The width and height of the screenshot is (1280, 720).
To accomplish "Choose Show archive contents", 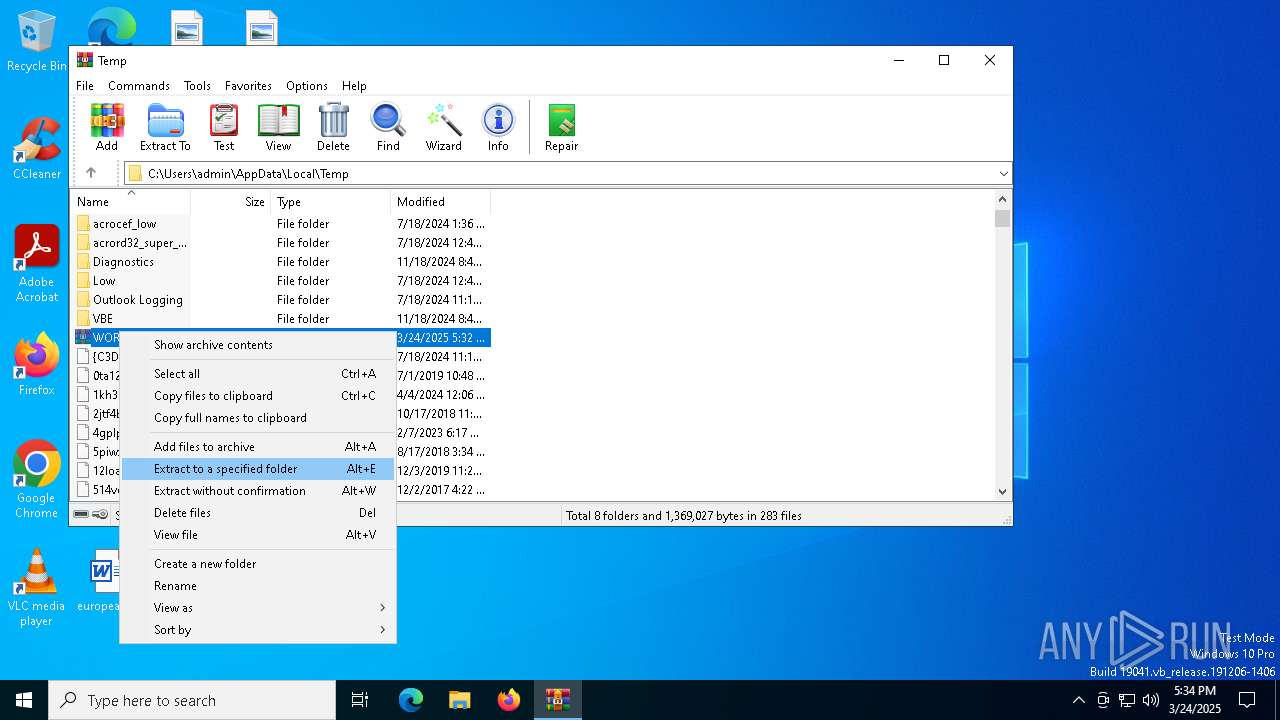I will click(x=258, y=345).
